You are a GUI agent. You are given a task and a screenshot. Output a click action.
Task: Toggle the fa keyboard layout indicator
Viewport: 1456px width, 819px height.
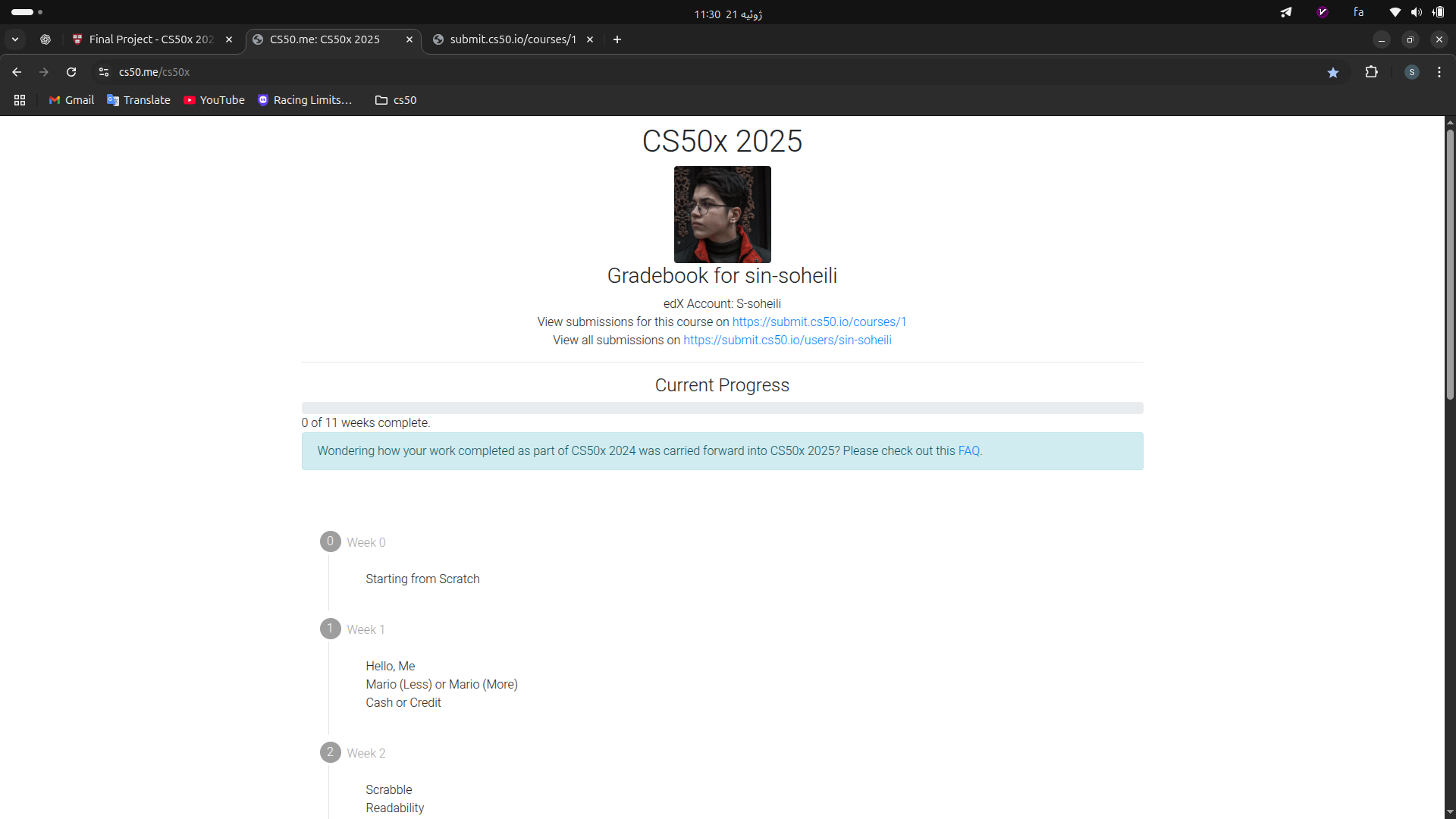[x=1358, y=12]
